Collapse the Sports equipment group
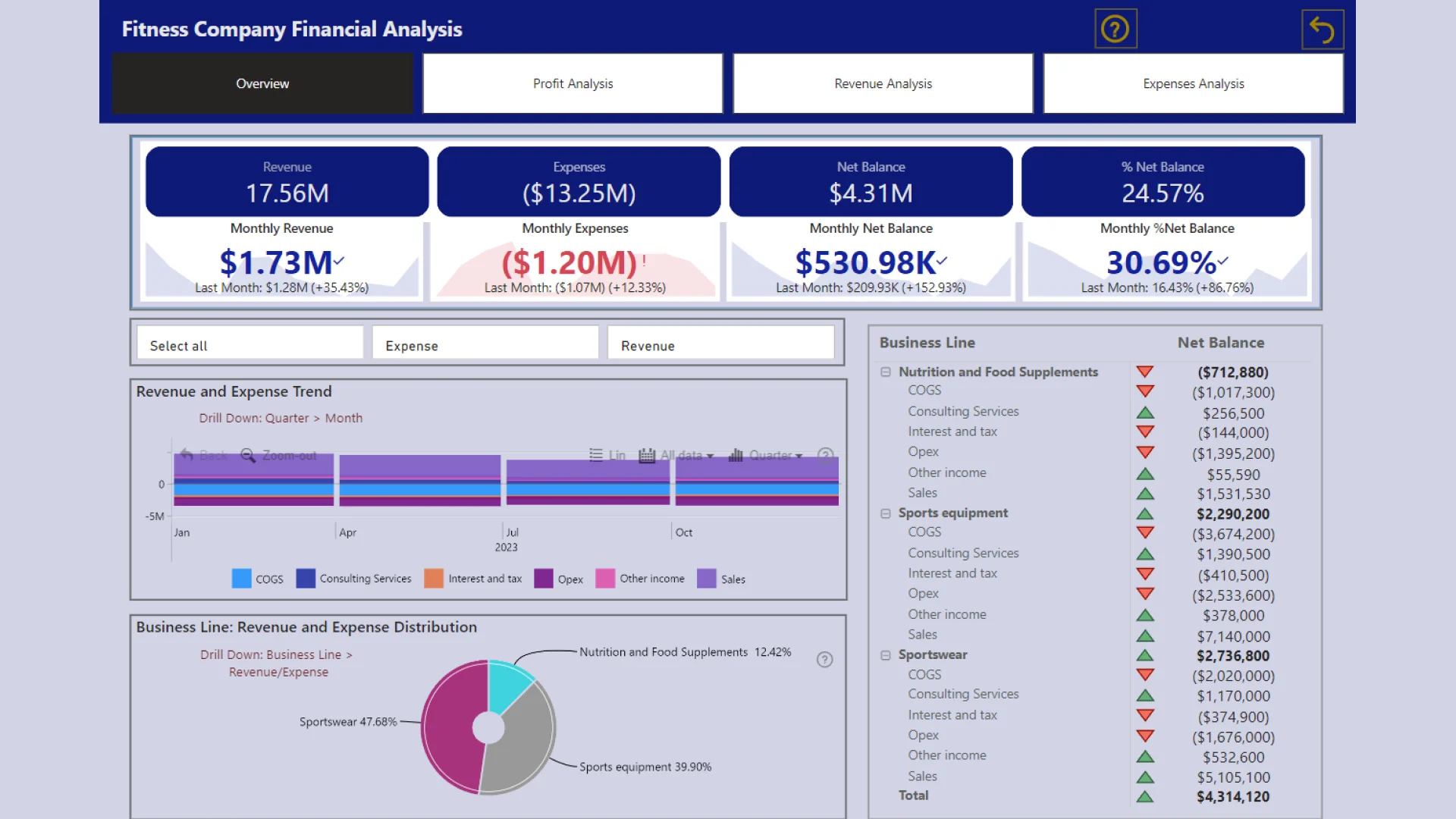This screenshot has width=1456, height=819. [x=885, y=513]
